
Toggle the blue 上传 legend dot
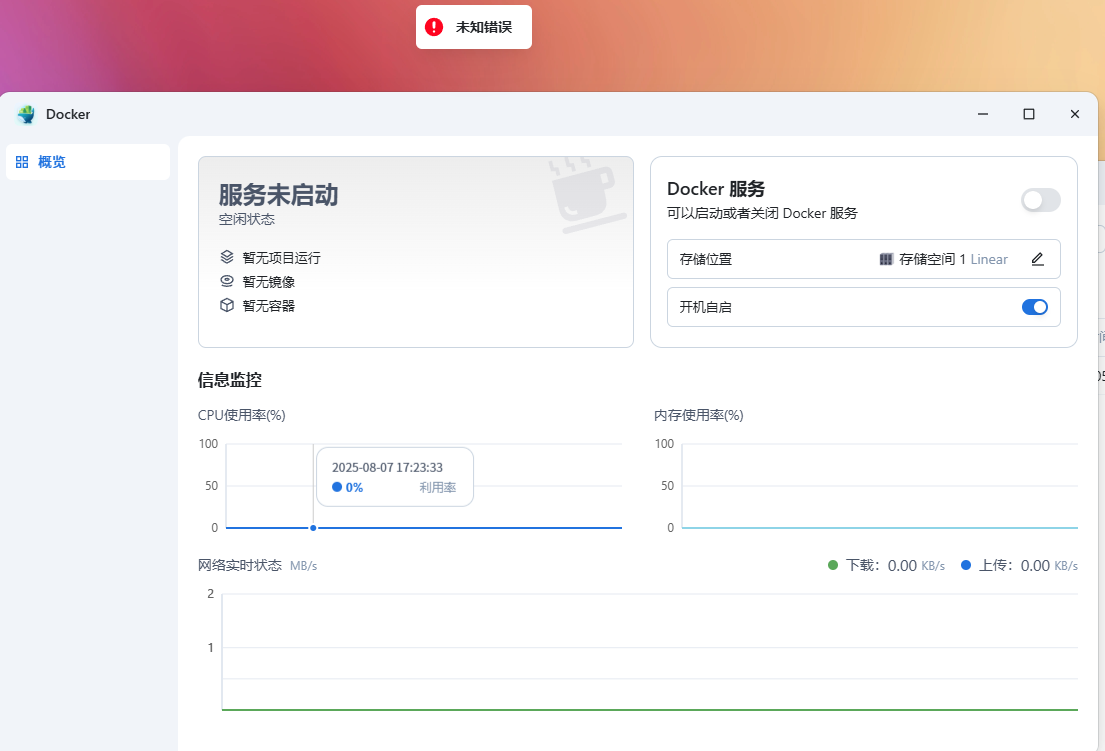click(966, 565)
